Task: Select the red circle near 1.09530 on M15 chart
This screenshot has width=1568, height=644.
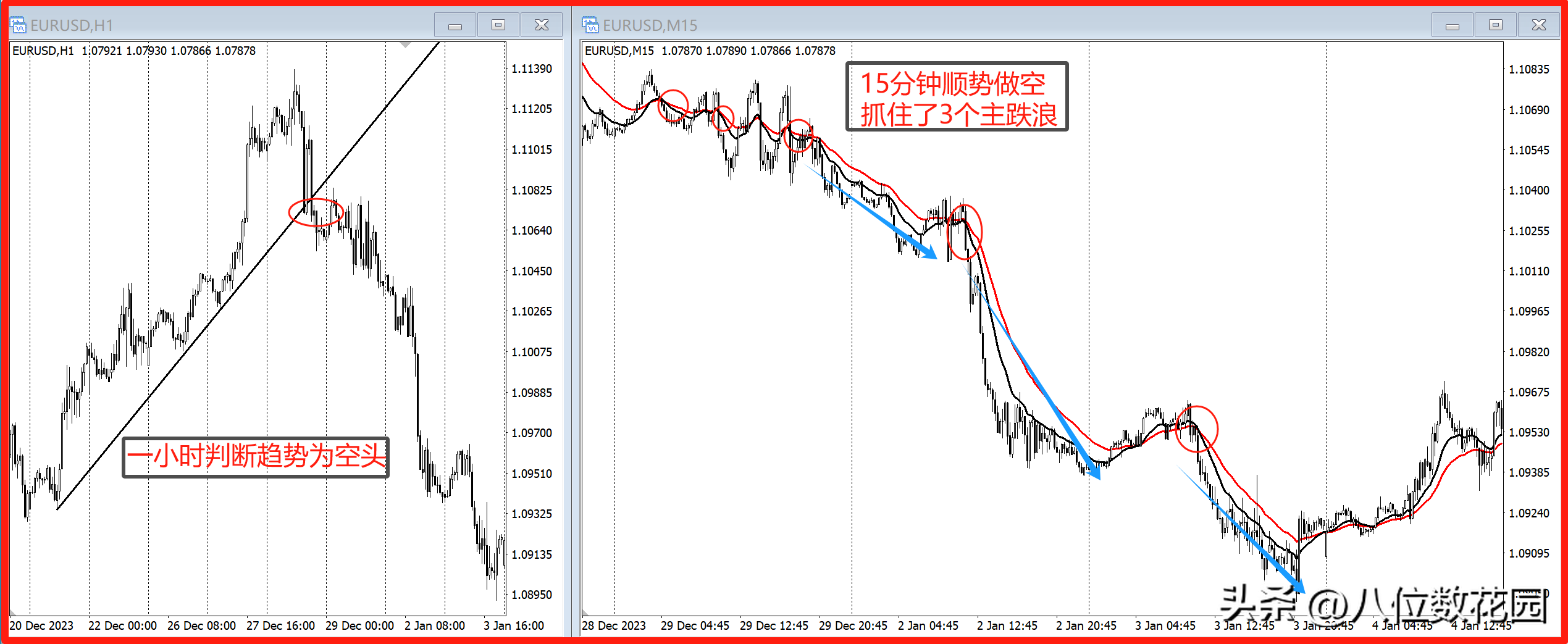Action: click(1196, 429)
